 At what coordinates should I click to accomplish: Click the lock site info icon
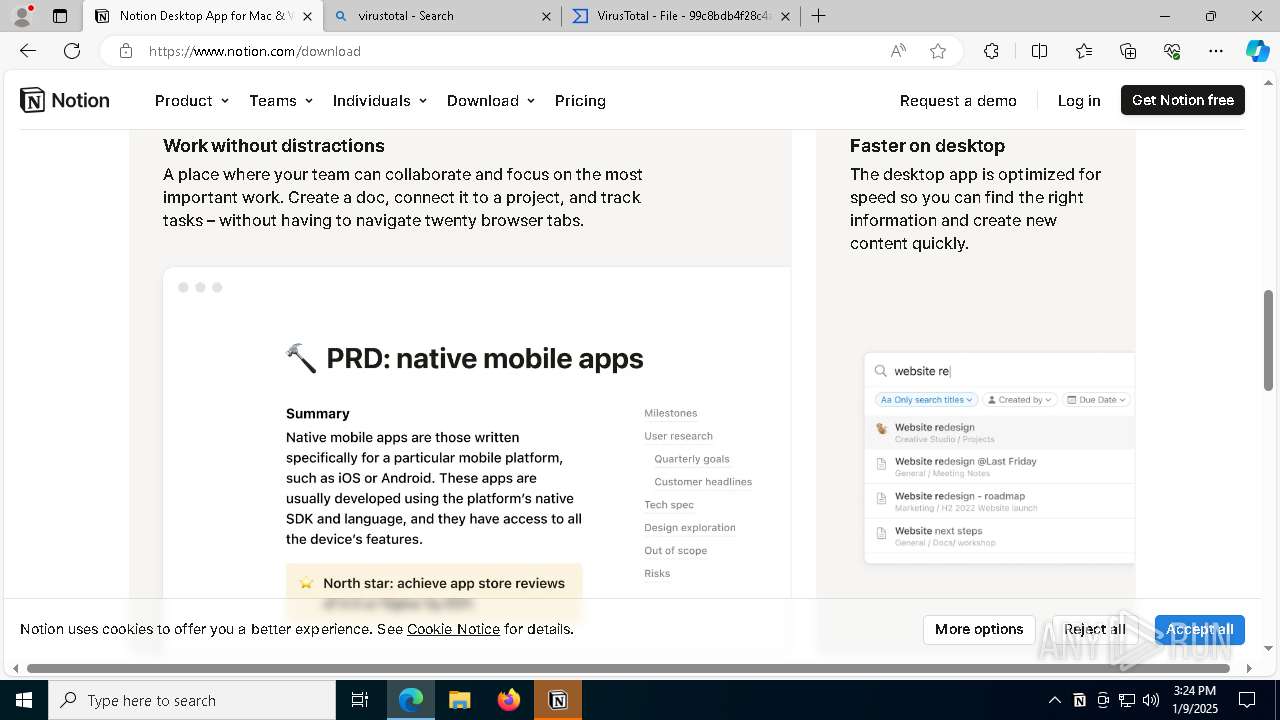pyautogui.click(x=126, y=51)
